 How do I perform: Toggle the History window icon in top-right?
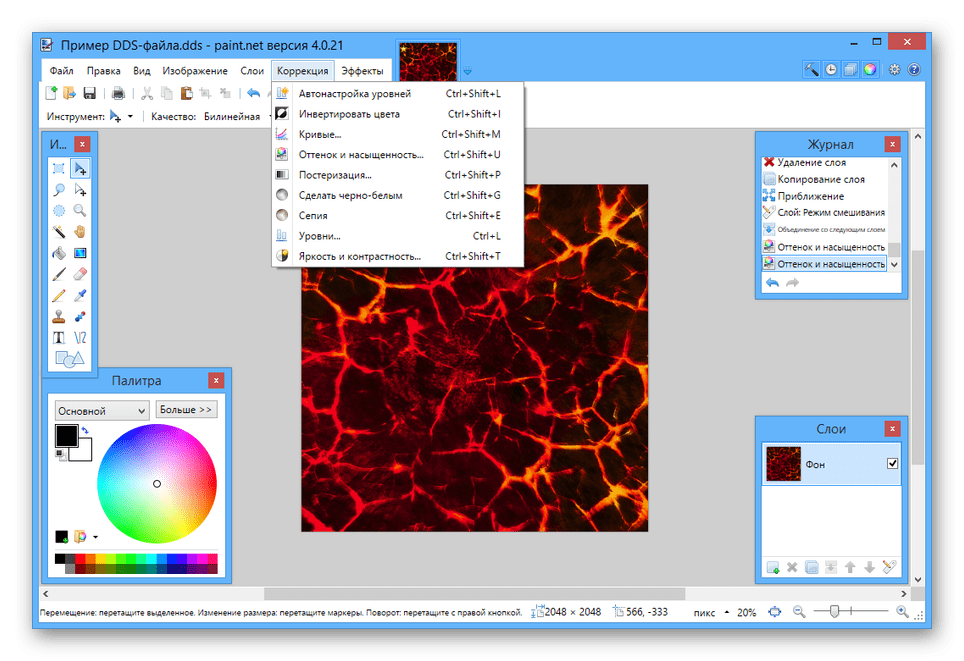pos(830,70)
